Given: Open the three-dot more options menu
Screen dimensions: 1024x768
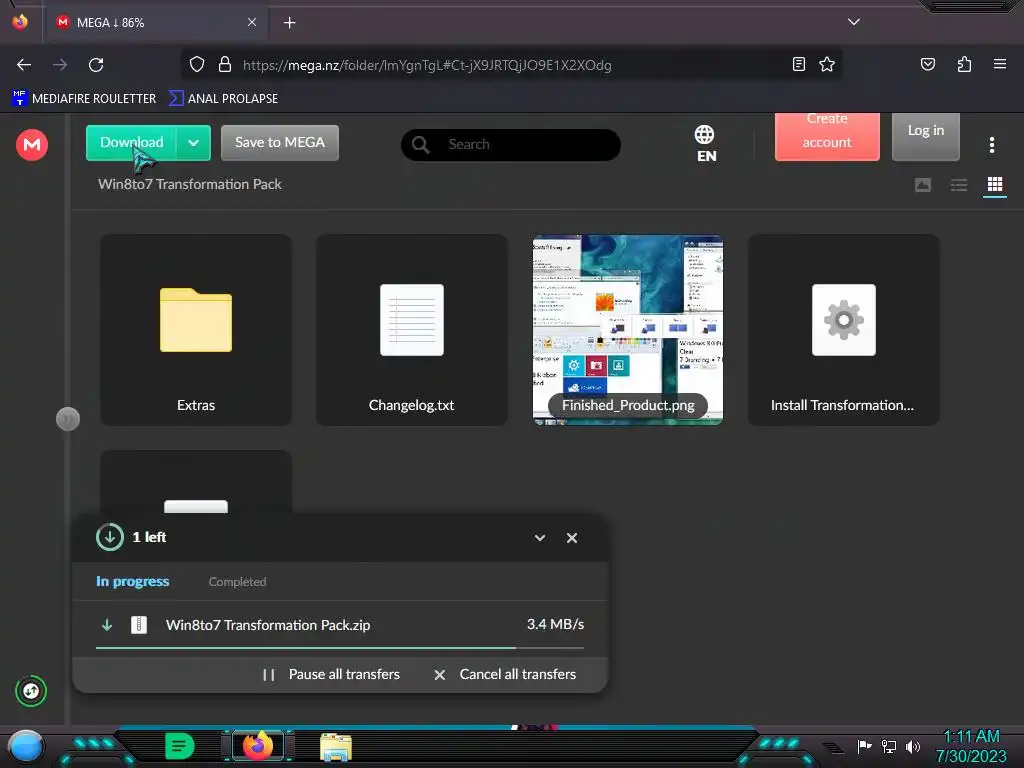Looking at the screenshot, I should coord(991,145).
